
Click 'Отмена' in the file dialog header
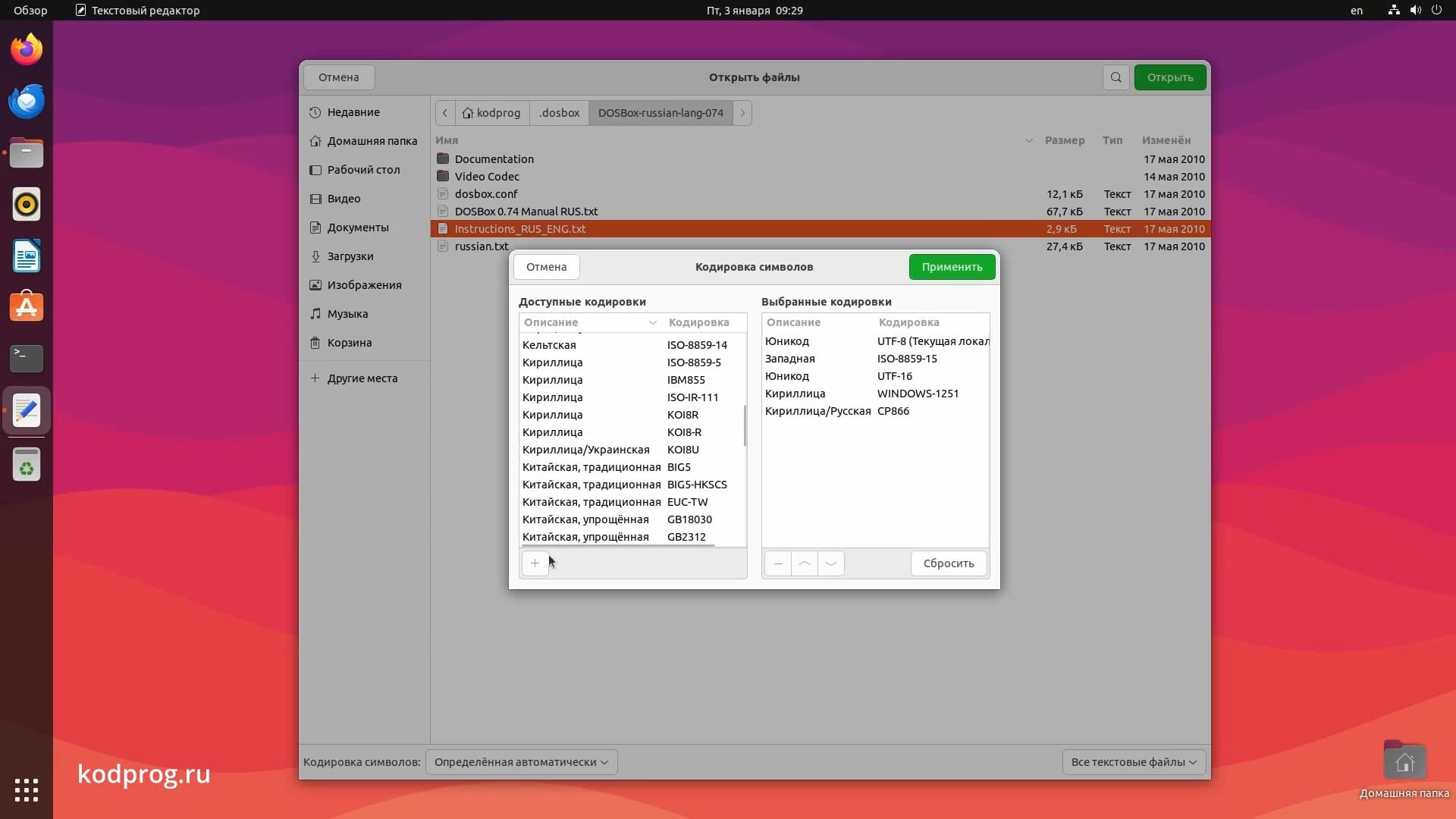[x=338, y=77]
